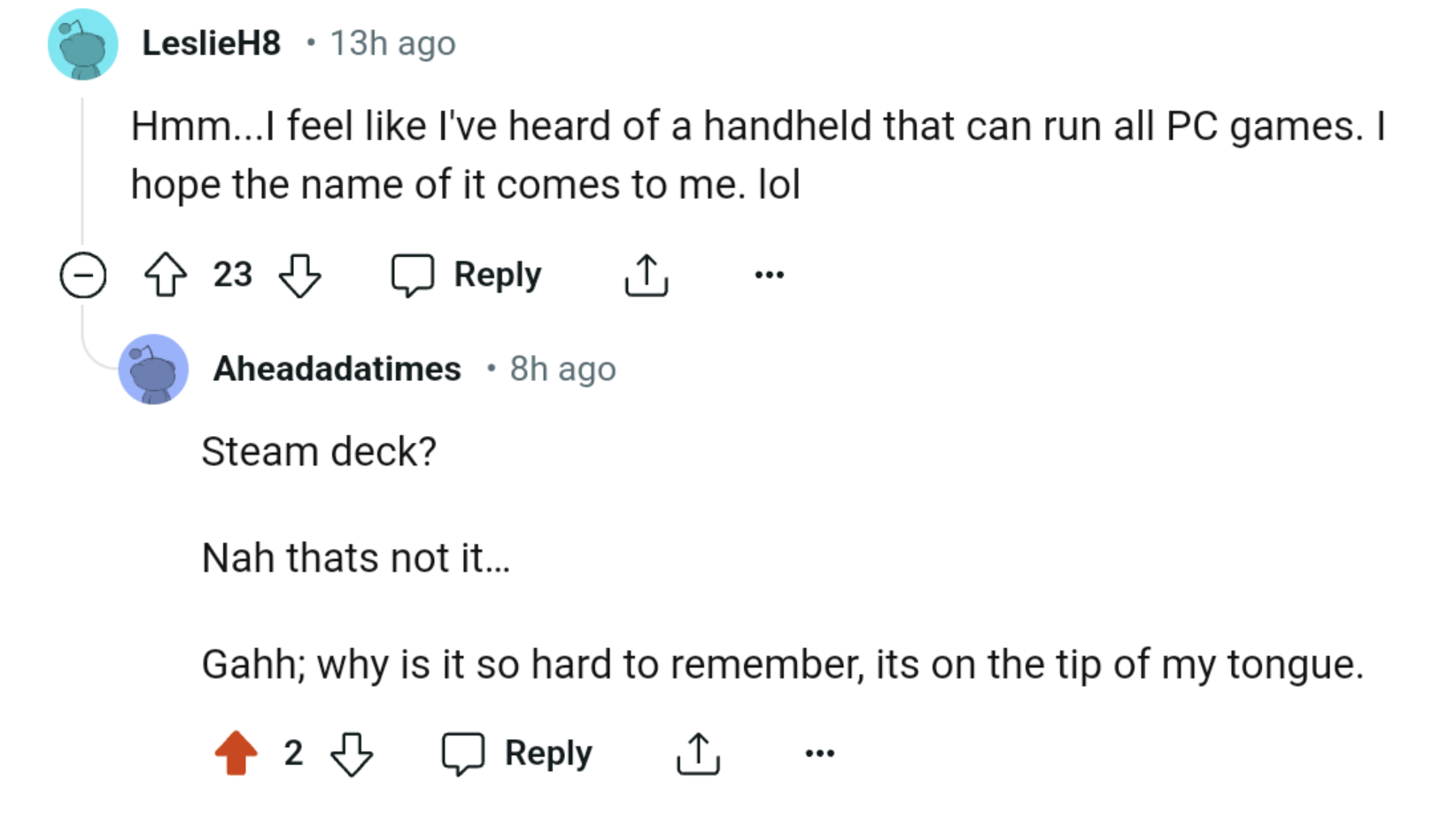This screenshot has height=833, width=1456.
Task: Click Aheadadatimes' avatar
Action: [153, 369]
